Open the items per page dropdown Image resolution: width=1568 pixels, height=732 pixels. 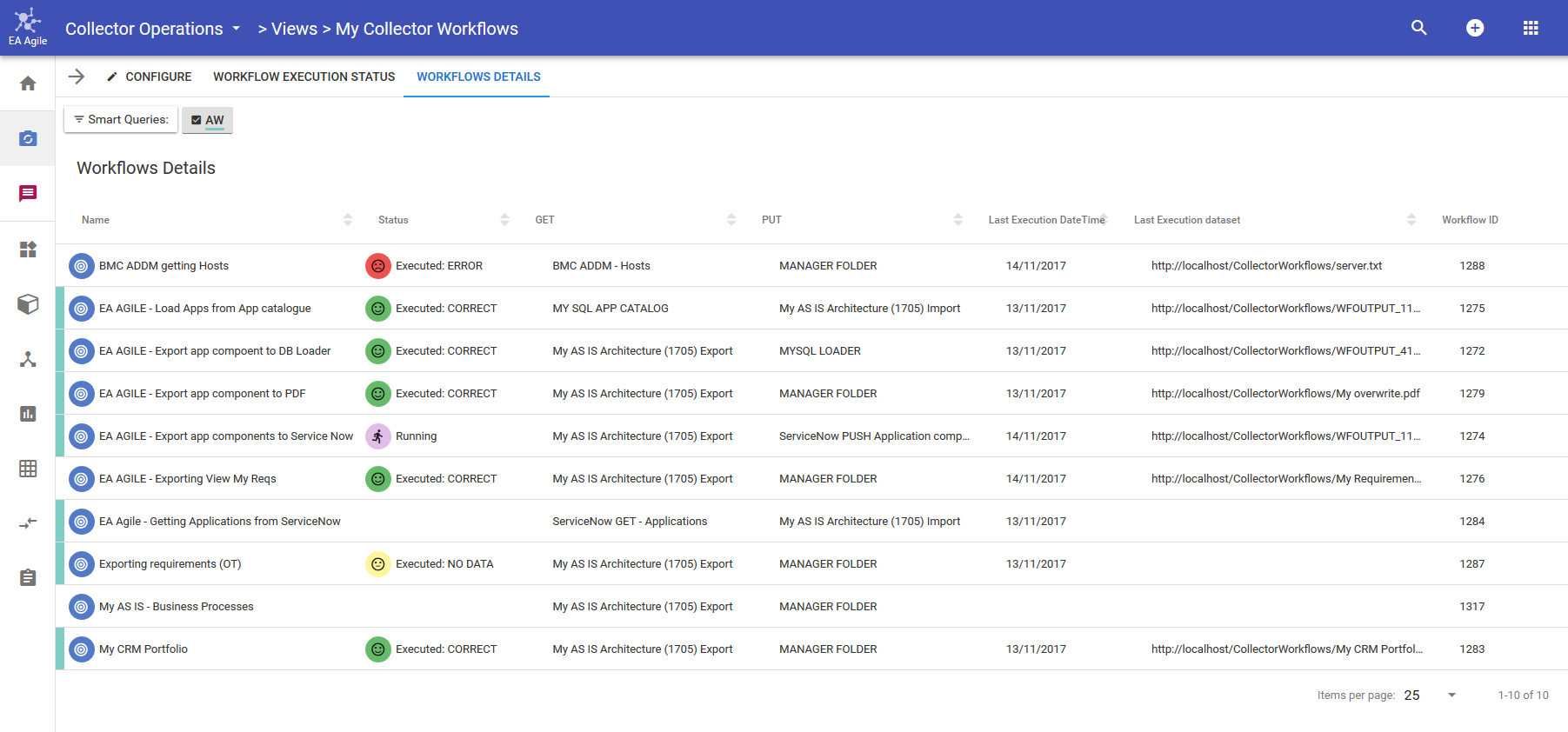click(x=1451, y=695)
